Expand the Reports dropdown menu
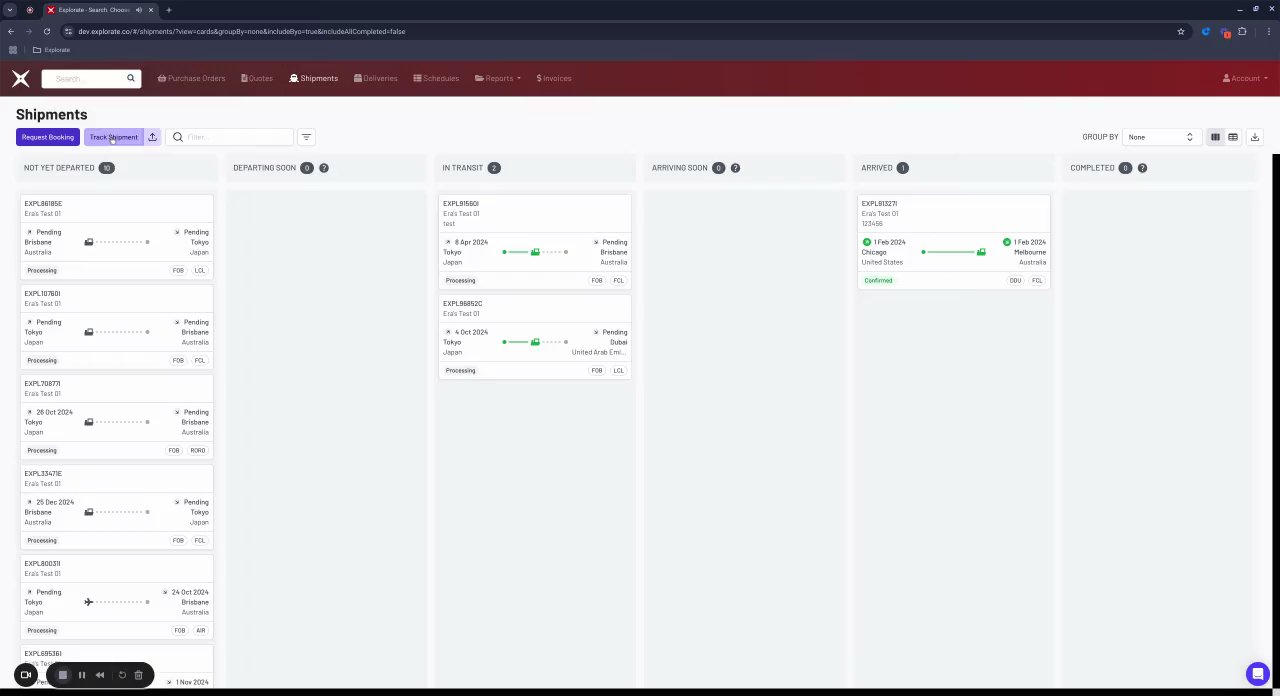The width and height of the screenshot is (1280, 696). coord(498,78)
